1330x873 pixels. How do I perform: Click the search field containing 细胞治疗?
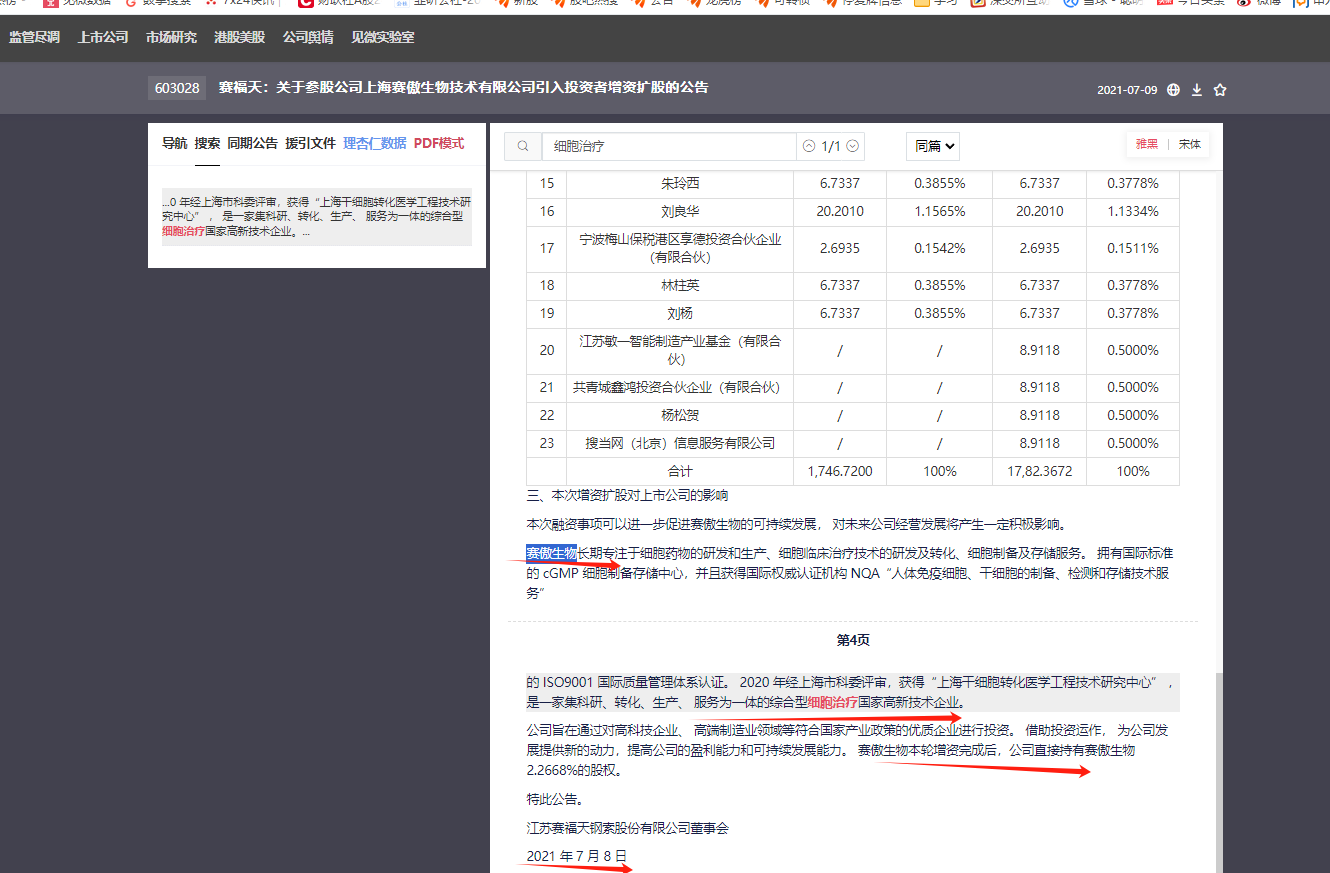pyautogui.click(x=669, y=146)
